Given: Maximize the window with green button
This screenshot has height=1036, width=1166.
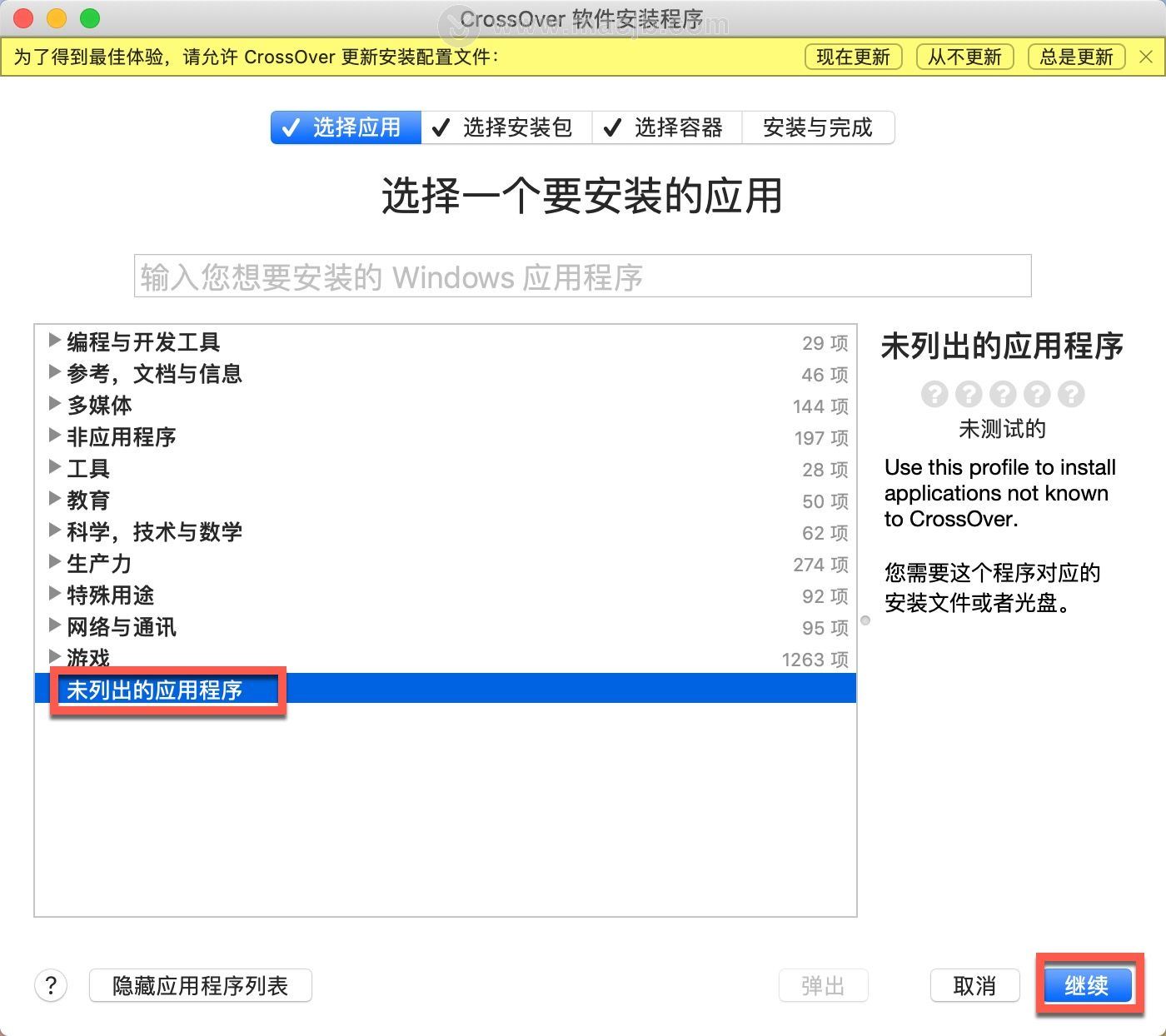Looking at the screenshot, I should (90, 17).
